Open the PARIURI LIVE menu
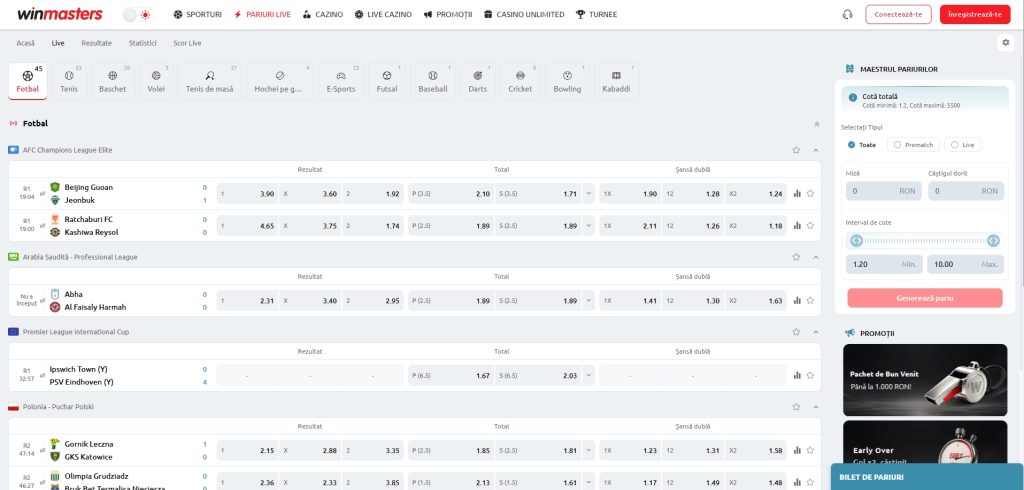The height and width of the screenshot is (490, 1024). [x=262, y=14]
